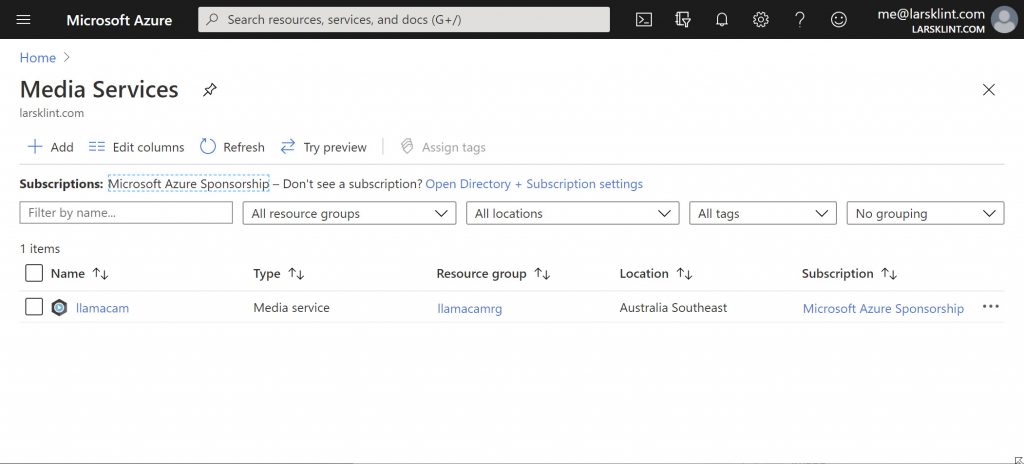The image size is (1024, 464).
Task: Open more options for llamacam row
Action: click(x=990, y=307)
